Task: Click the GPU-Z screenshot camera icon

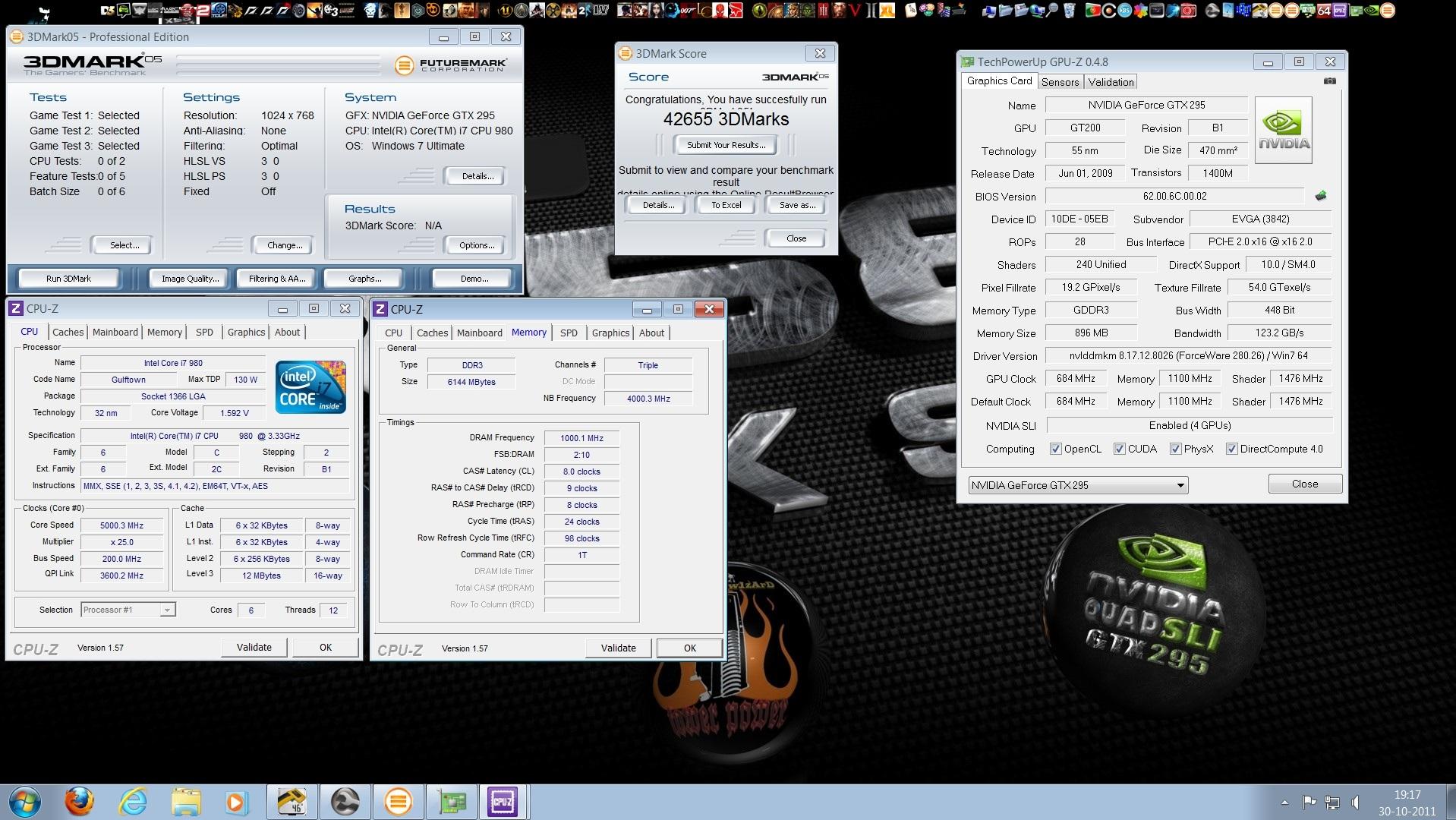Action: coord(1329,81)
